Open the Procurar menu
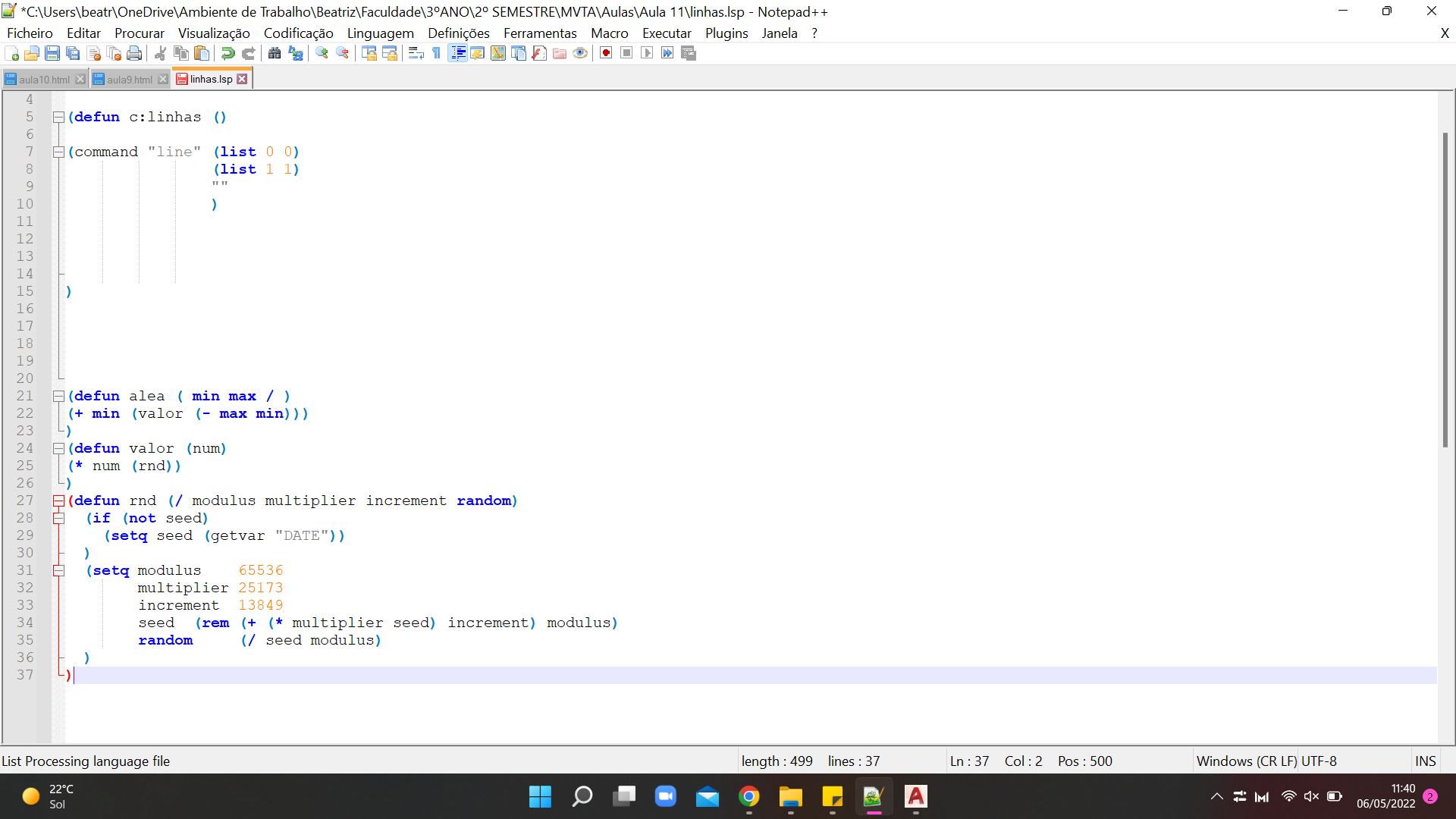 click(x=140, y=33)
